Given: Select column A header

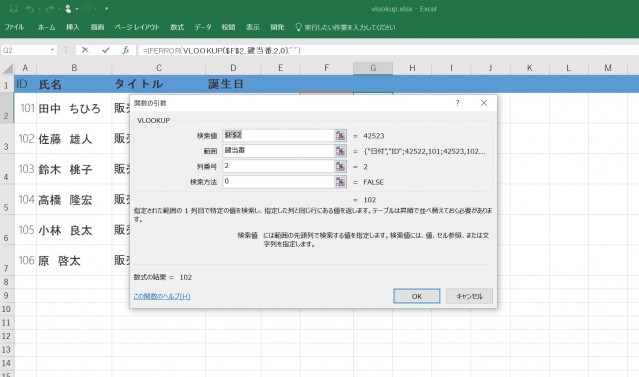Looking at the screenshot, I should pyautogui.click(x=25, y=68).
